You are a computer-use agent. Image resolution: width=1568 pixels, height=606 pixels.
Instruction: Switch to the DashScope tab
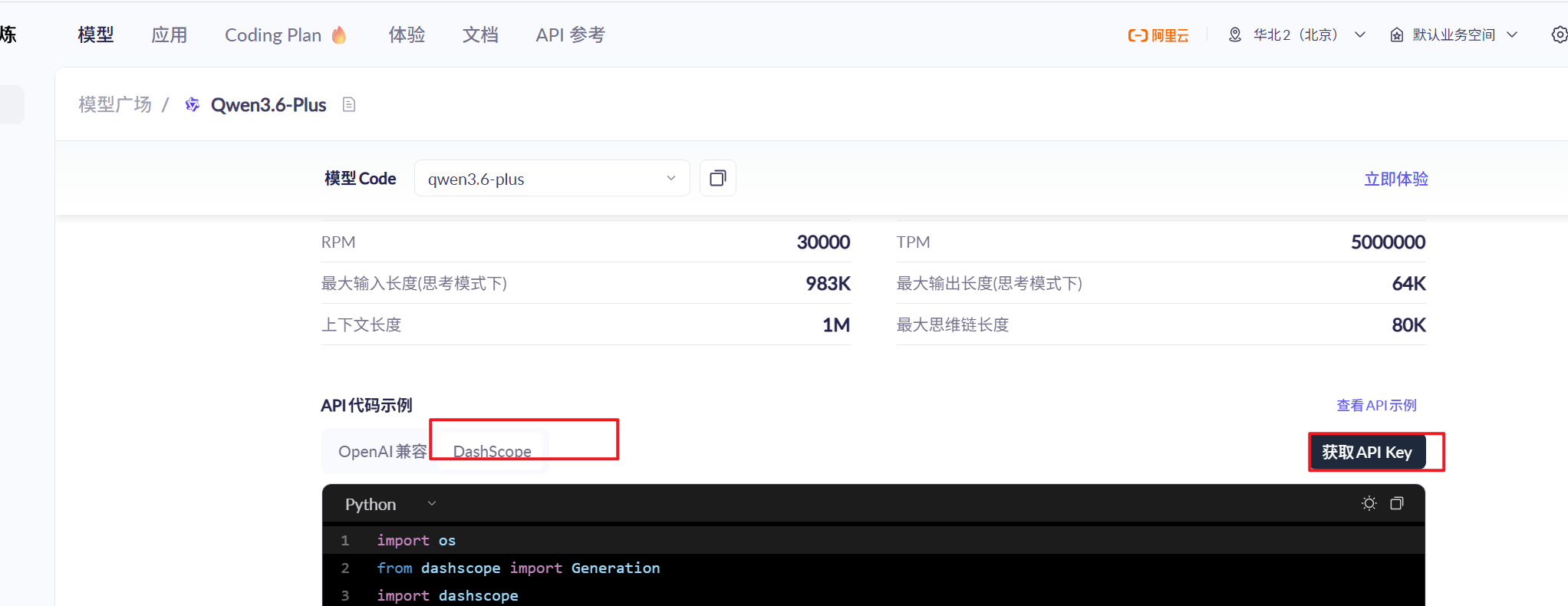pos(492,452)
